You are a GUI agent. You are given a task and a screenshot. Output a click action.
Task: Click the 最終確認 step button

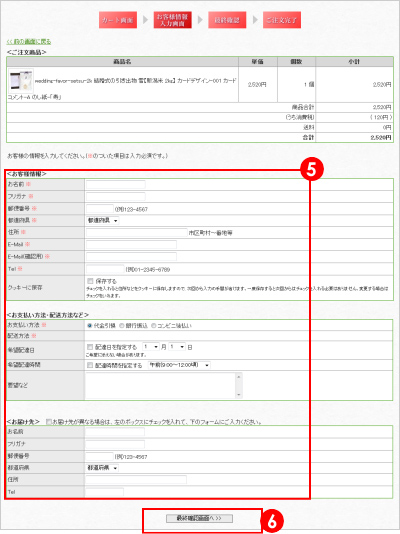tap(227, 20)
